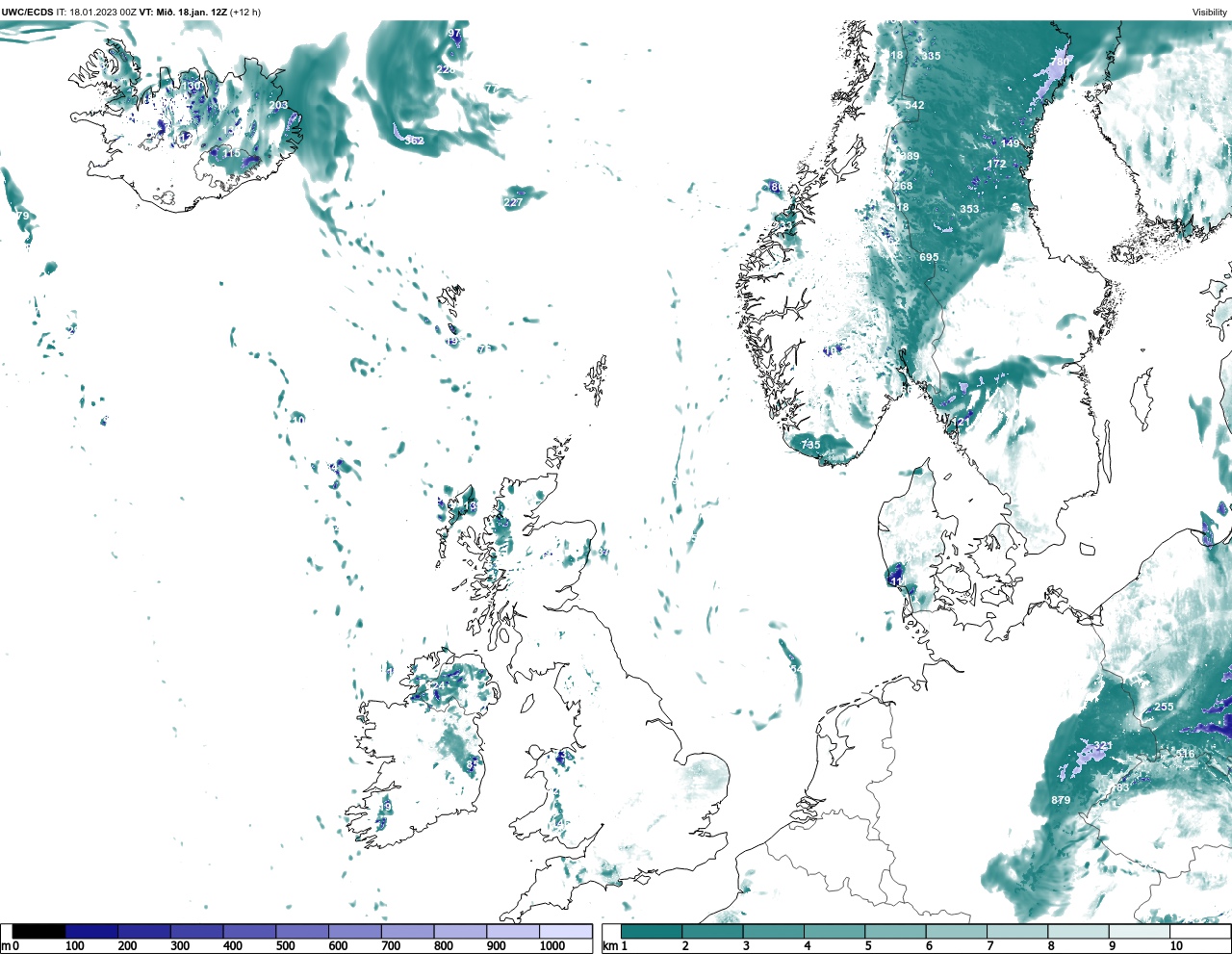Click the 516 visibility value
This screenshot has height=954, width=1232.
tap(1185, 754)
